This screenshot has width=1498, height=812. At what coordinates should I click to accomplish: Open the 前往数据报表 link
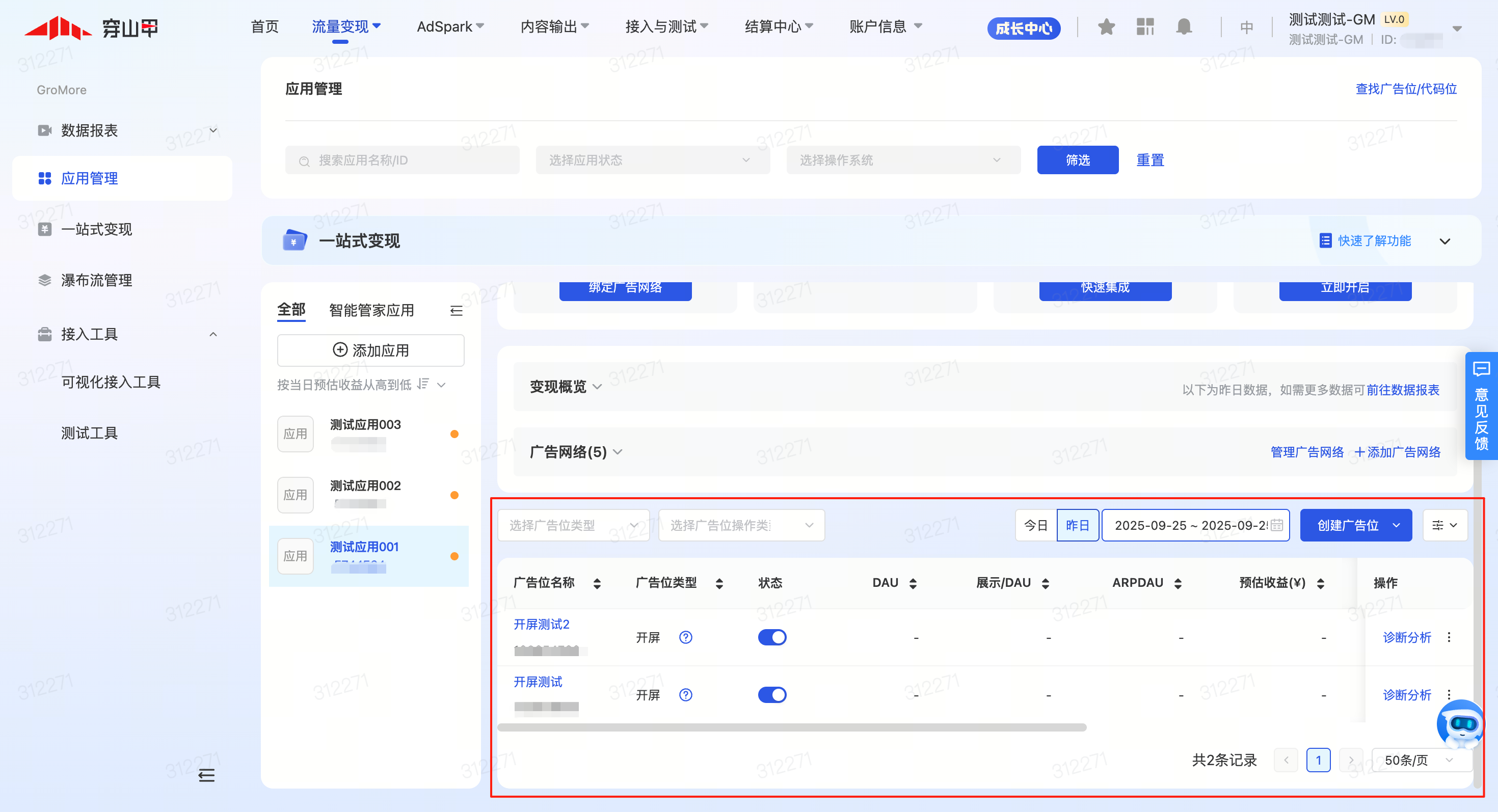point(1403,390)
